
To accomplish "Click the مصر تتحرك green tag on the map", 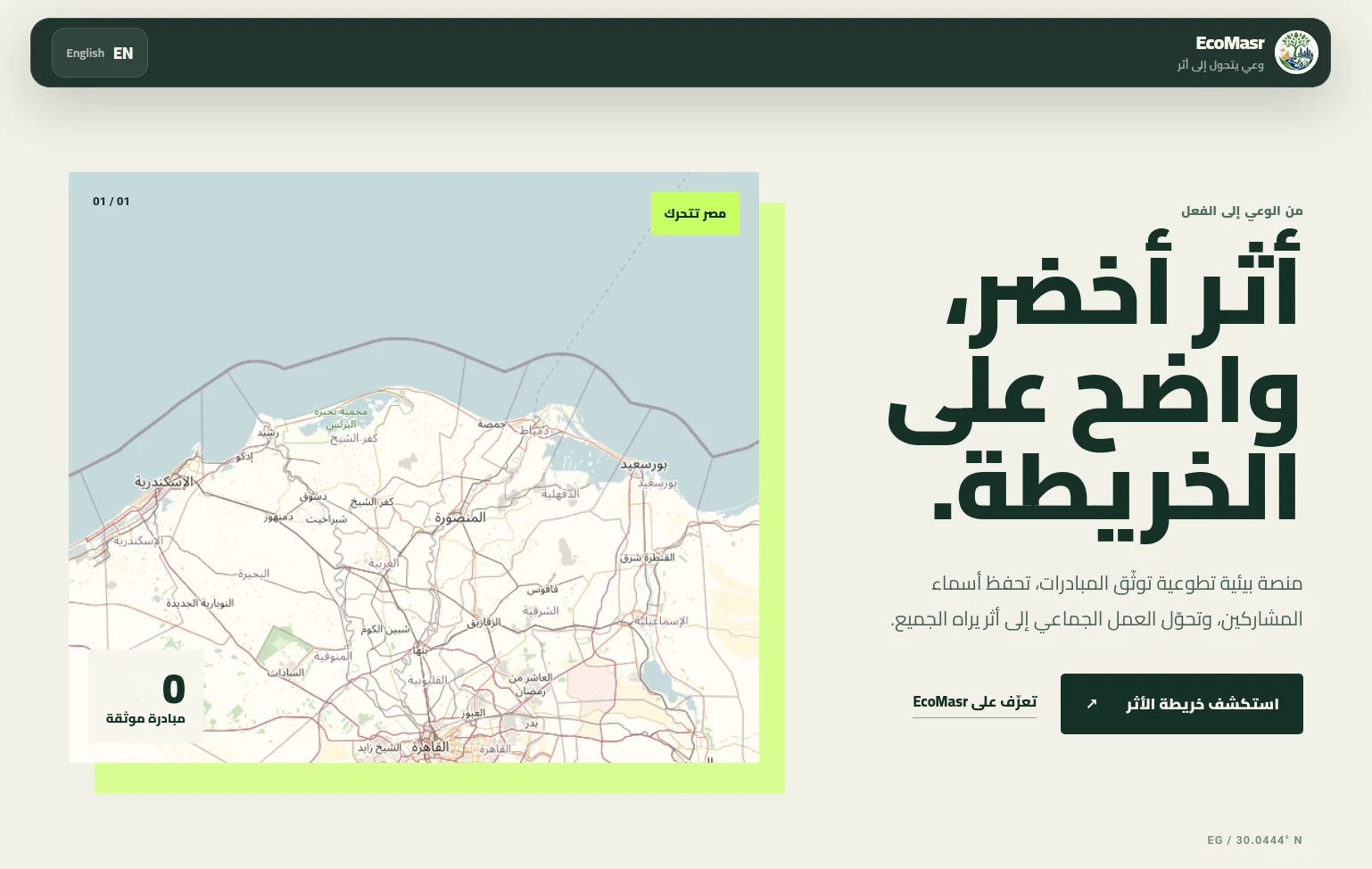I will [695, 213].
